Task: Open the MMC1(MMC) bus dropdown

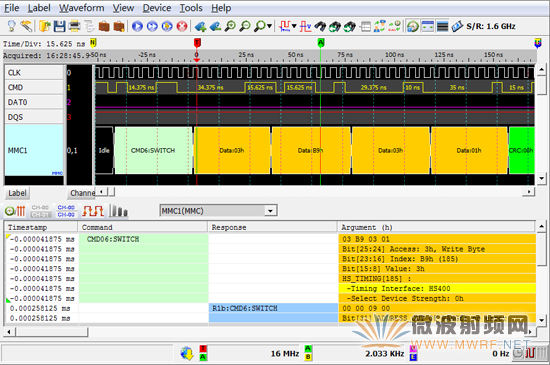Action: point(218,211)
